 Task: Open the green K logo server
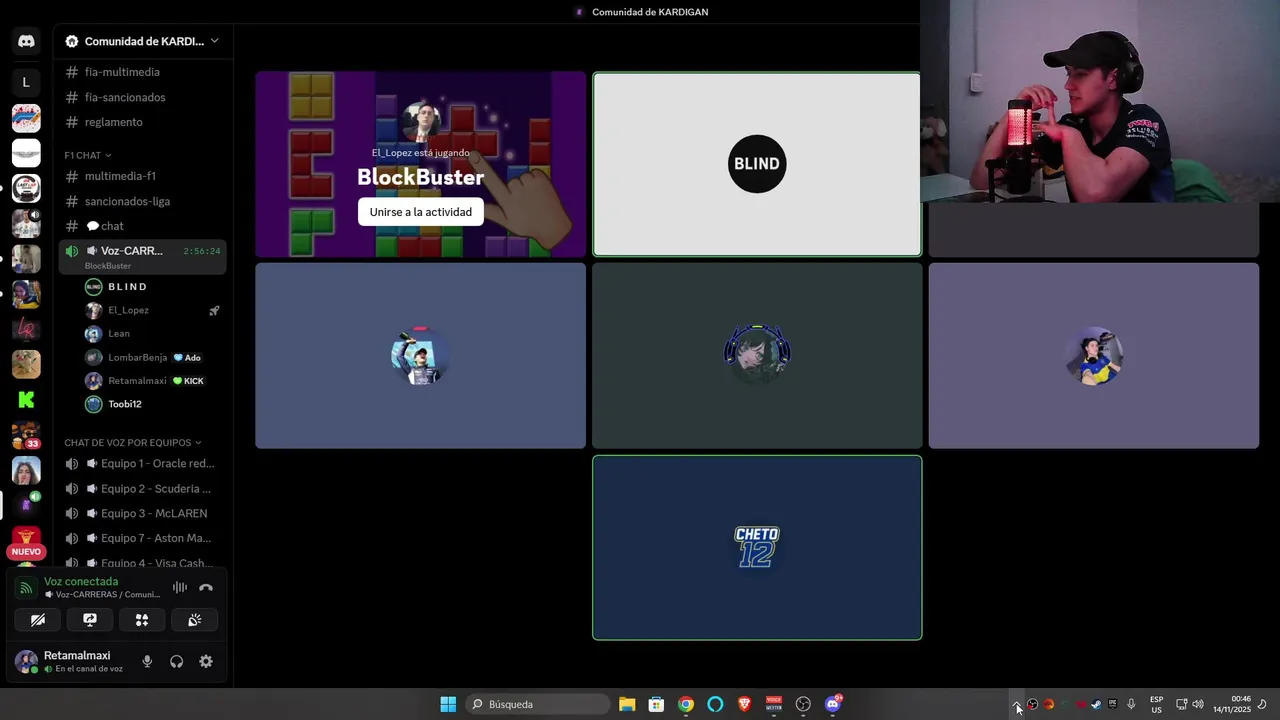(x=26, y=400)
